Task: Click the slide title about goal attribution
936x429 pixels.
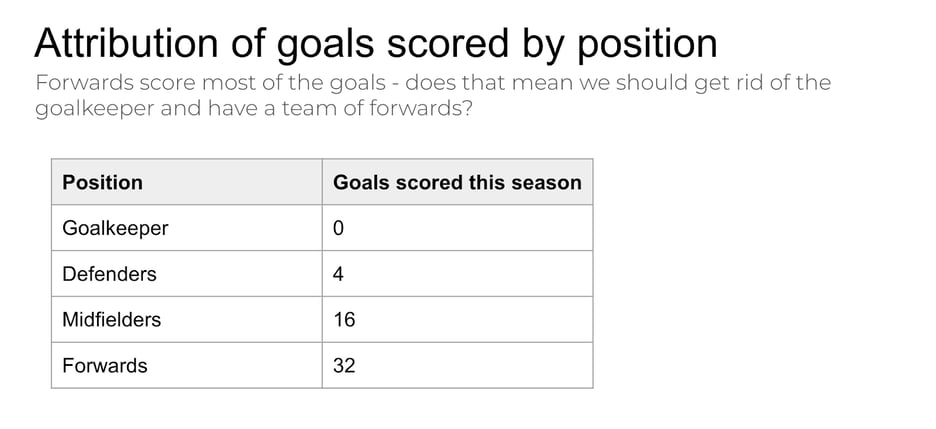Action: tap(375, 43)
